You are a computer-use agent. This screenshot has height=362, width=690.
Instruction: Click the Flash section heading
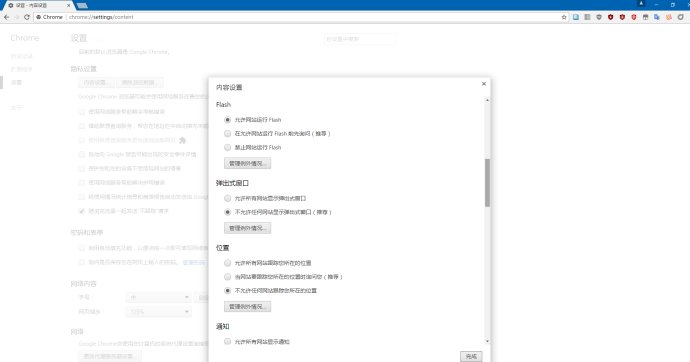(223, 105)
